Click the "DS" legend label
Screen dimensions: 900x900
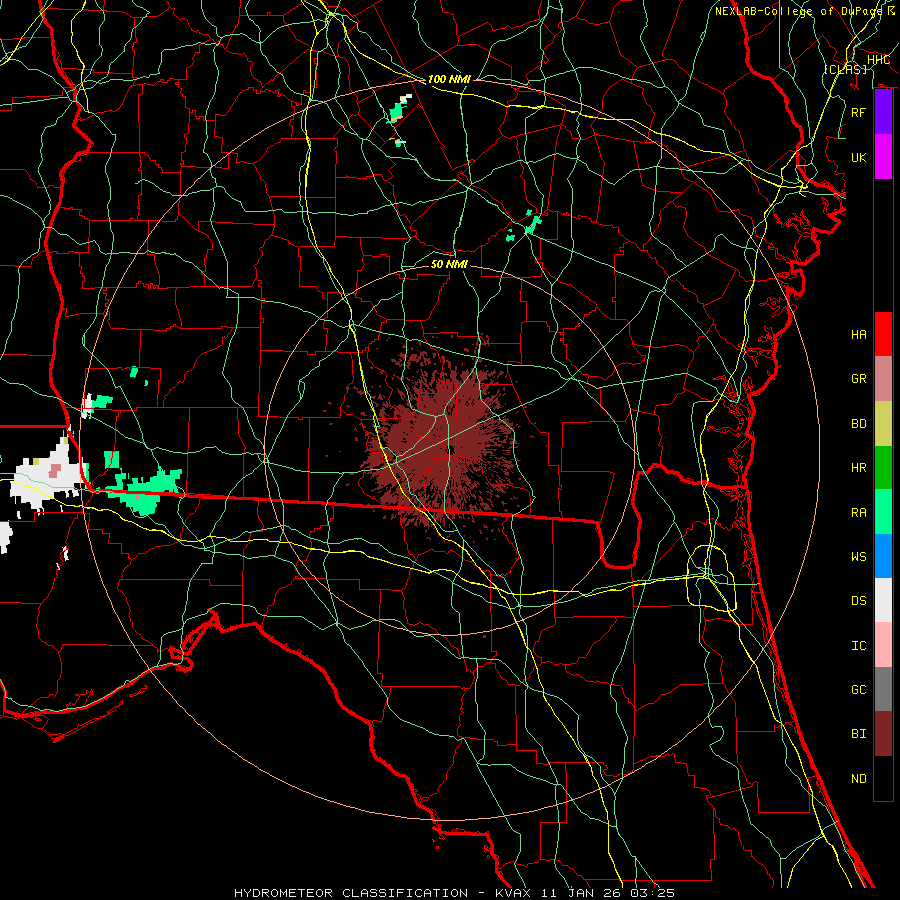point(858,600)
